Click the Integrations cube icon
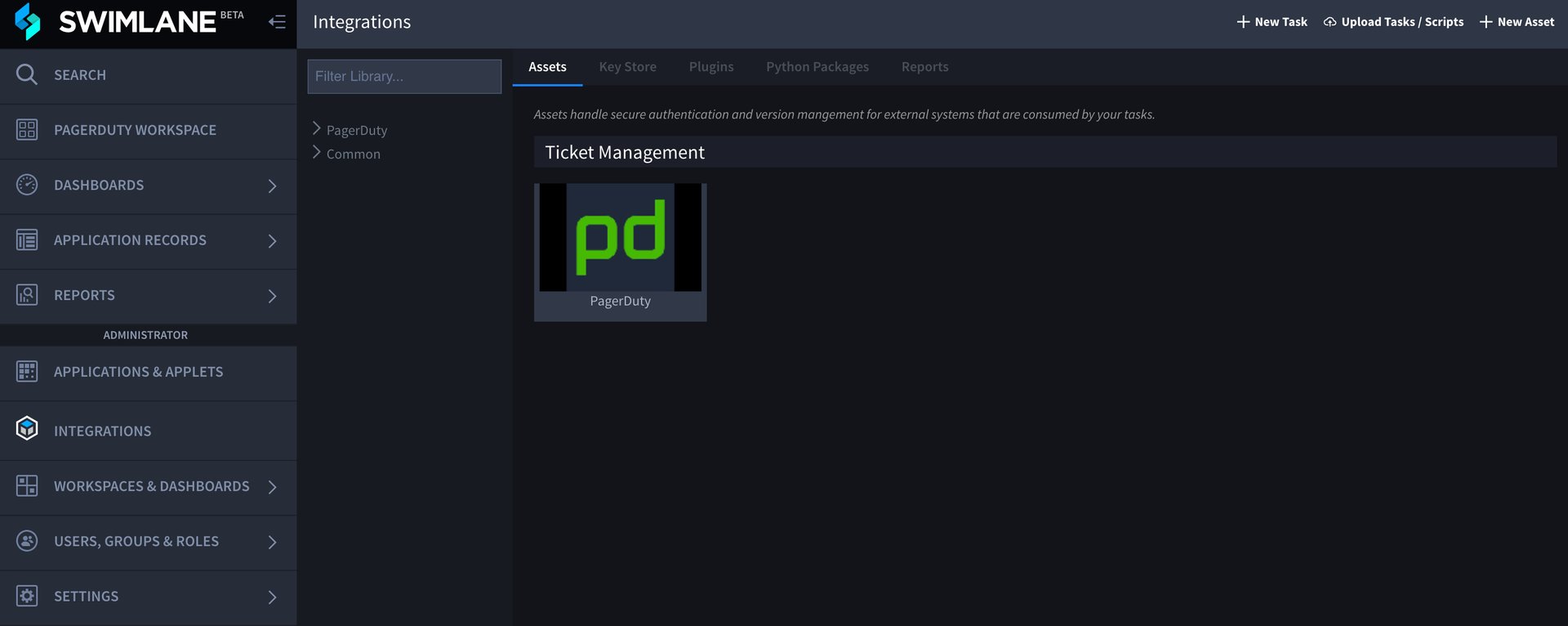The image size is (1568, 626). click(x=27, y=429)
